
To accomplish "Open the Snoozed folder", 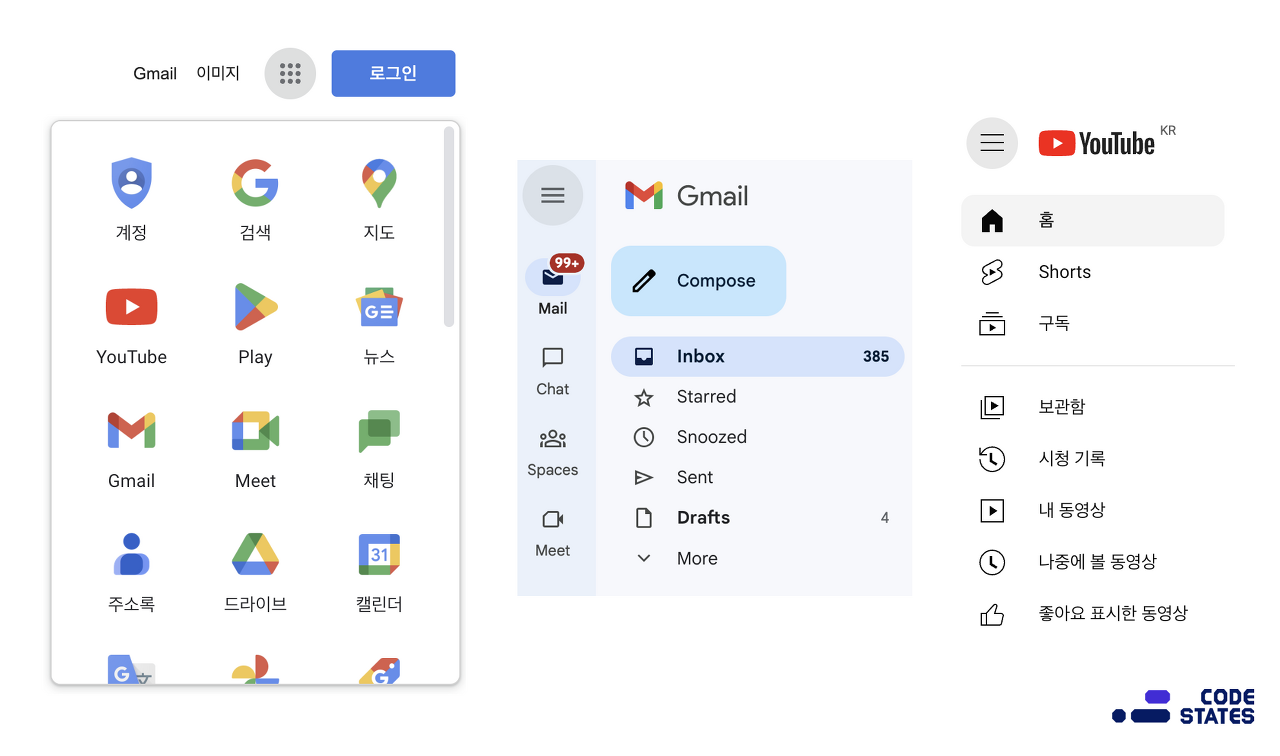I will point(757,437).
